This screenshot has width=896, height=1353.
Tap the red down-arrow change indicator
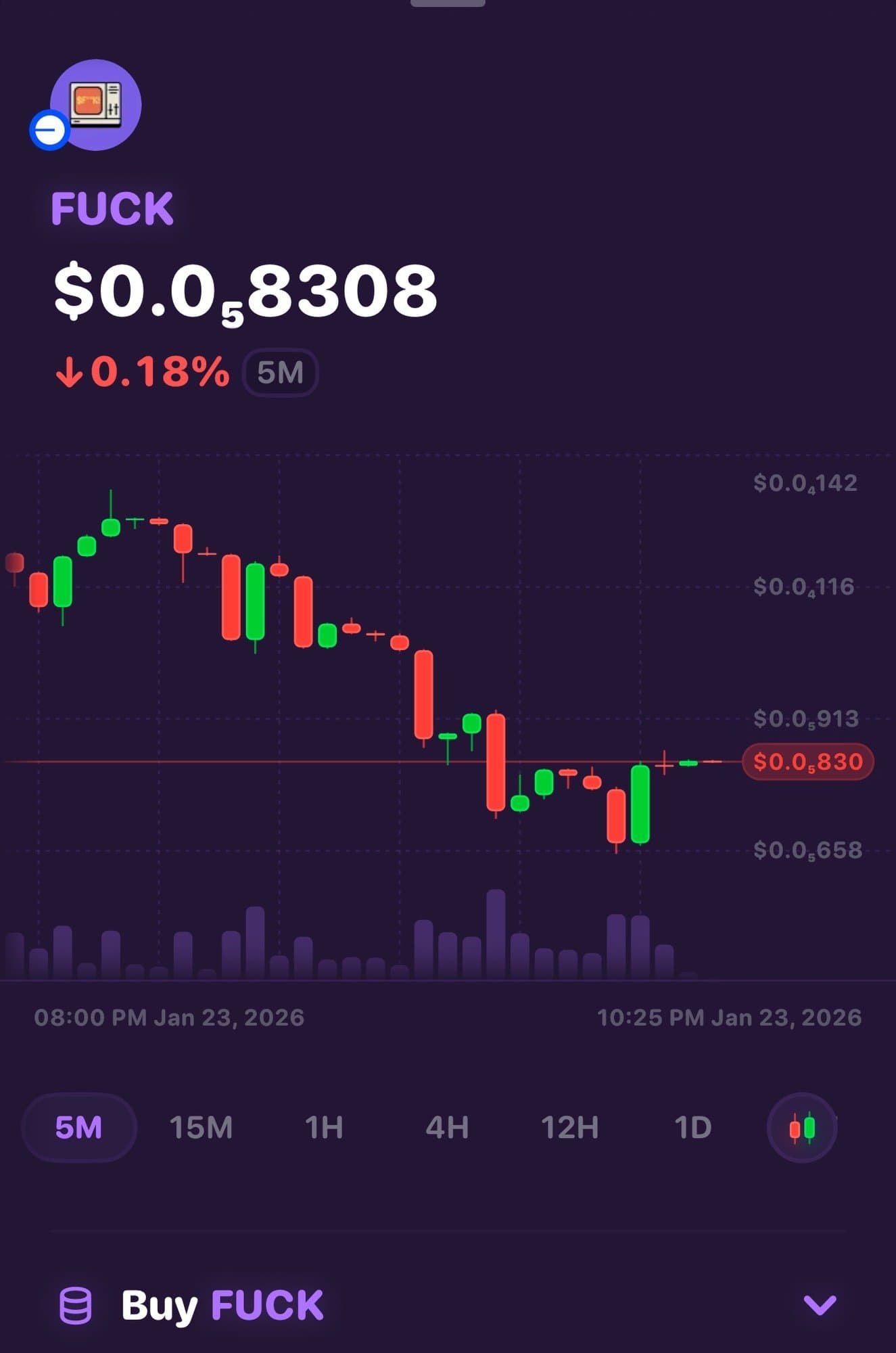pos(69,372)
